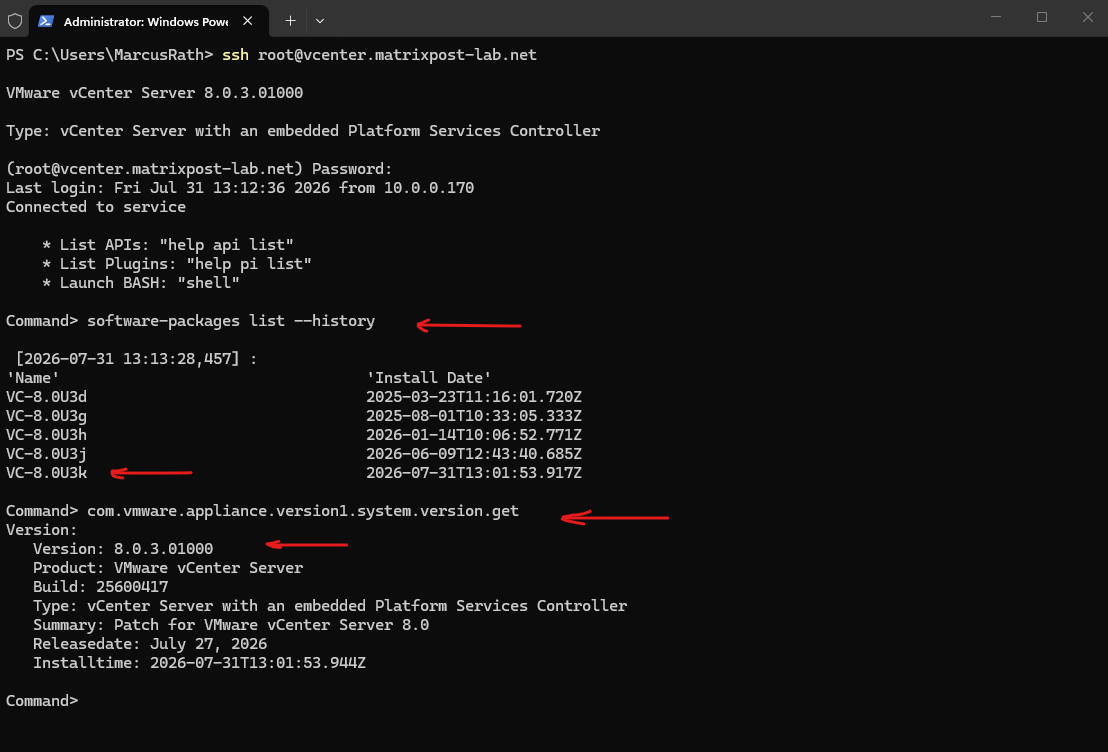
Task: Click the 'Product: VMware vCenter Server' line
Action: [x=168, y=568]
